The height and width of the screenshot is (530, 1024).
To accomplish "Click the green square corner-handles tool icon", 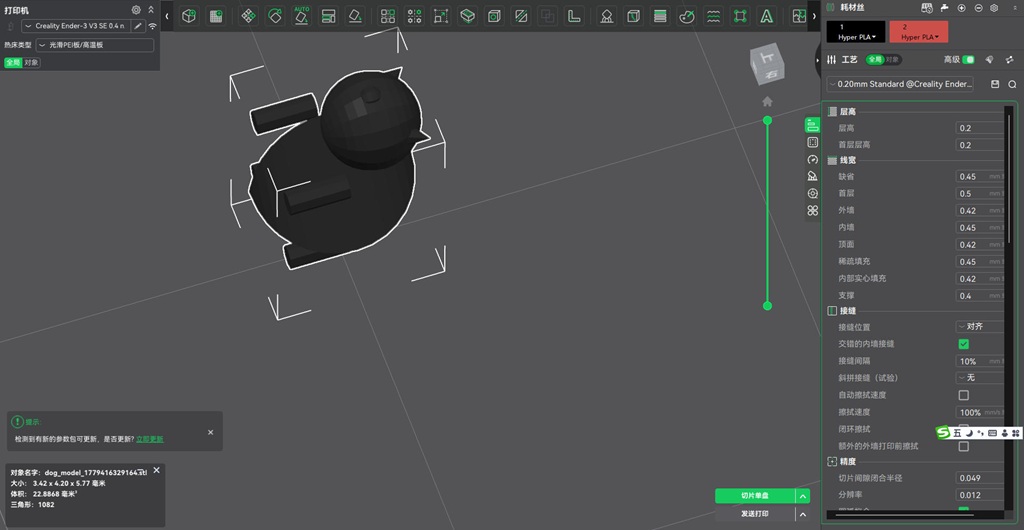I will (740, 16).
